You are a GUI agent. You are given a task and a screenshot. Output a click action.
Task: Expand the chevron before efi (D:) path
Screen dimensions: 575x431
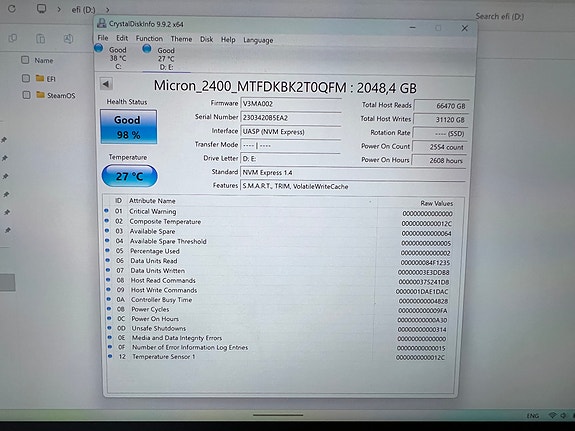[59, 10]
